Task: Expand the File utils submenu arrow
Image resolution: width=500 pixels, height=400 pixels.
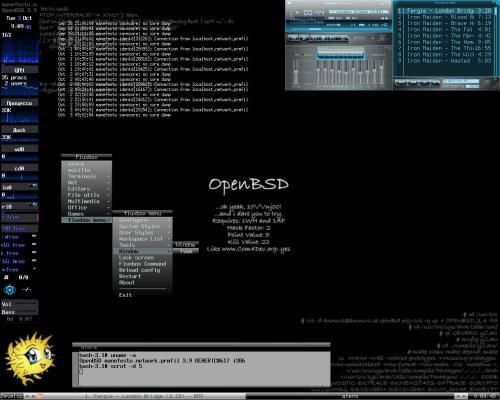Action: pos(108,195)
